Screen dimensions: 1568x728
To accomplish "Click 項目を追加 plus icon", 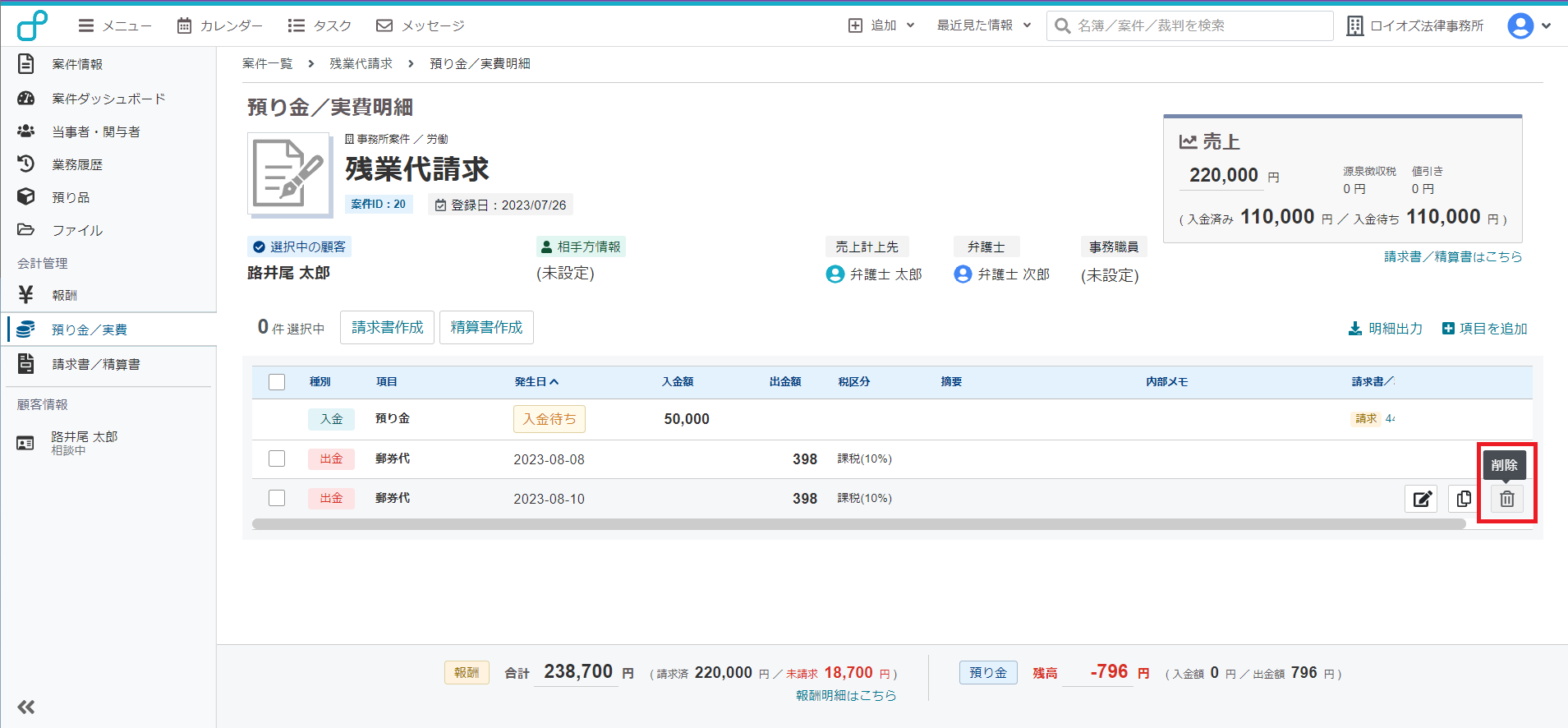I will [1448, 329].
